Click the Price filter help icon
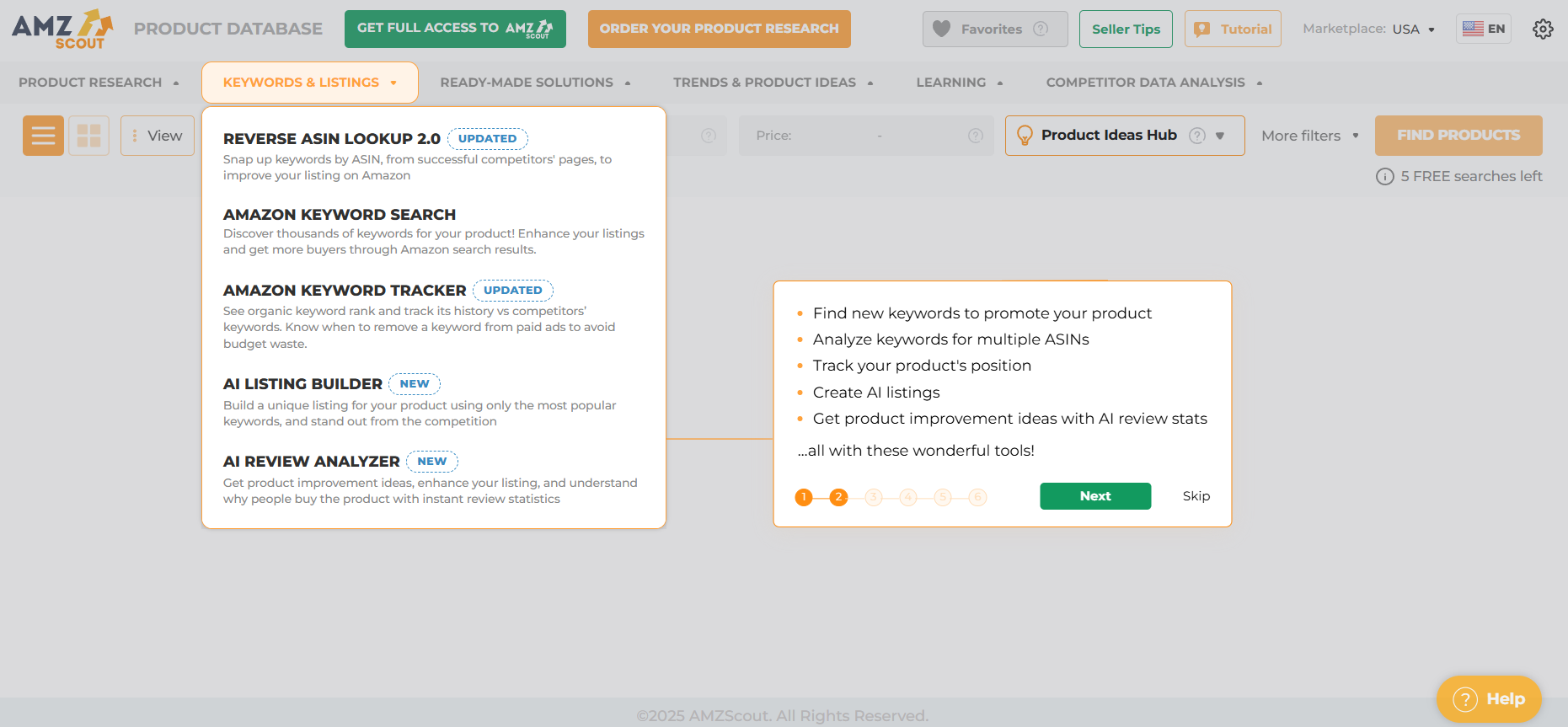 (x=976, y=136)
